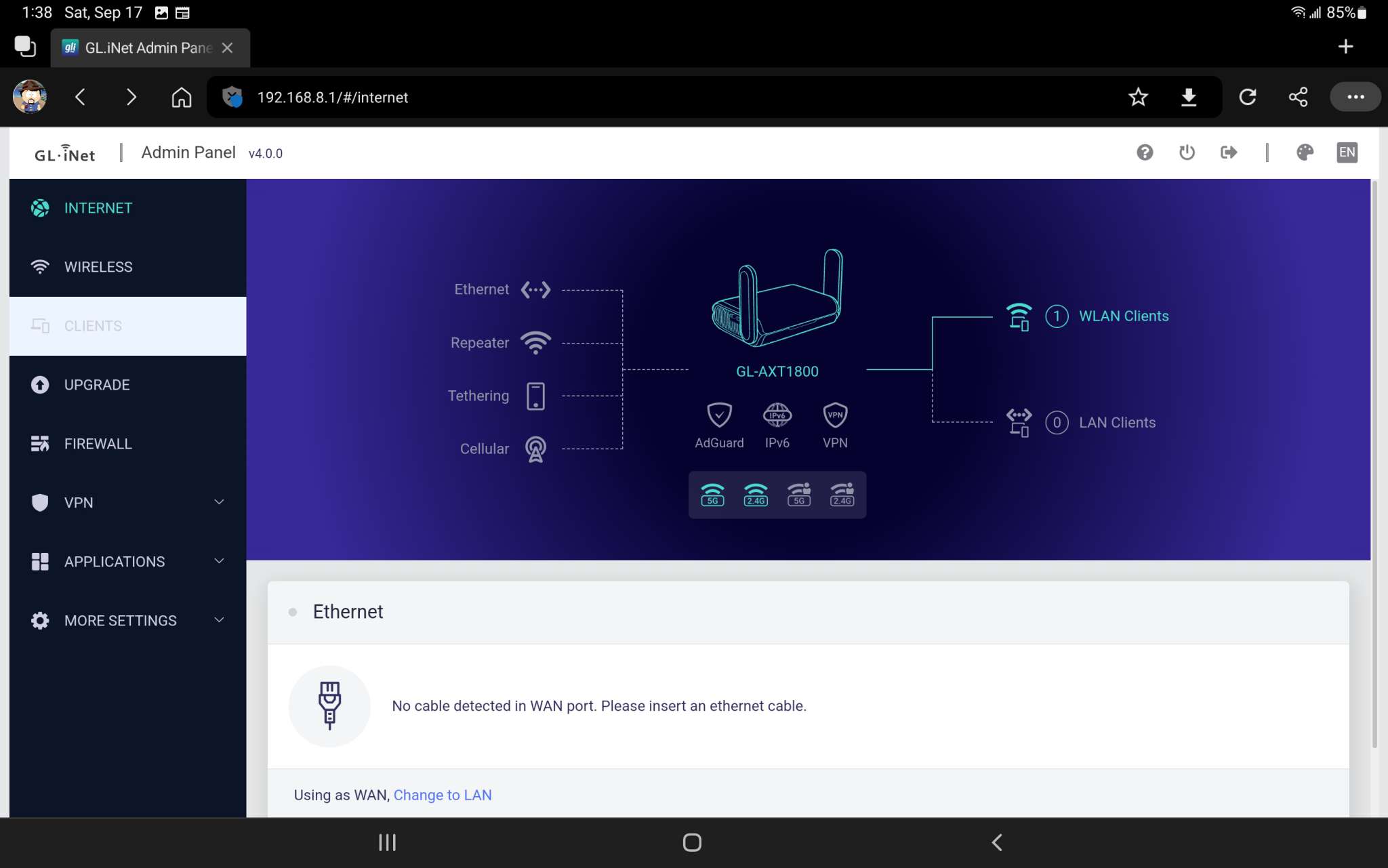
Task: Open the help question mark icon
Action: click(1145, 152)
